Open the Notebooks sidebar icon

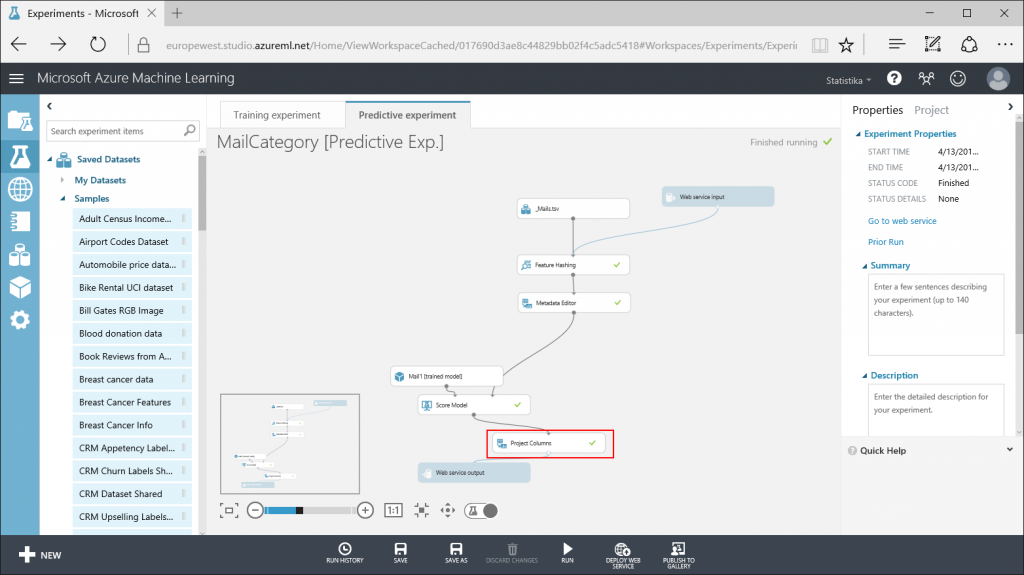(x=20, y=222)
